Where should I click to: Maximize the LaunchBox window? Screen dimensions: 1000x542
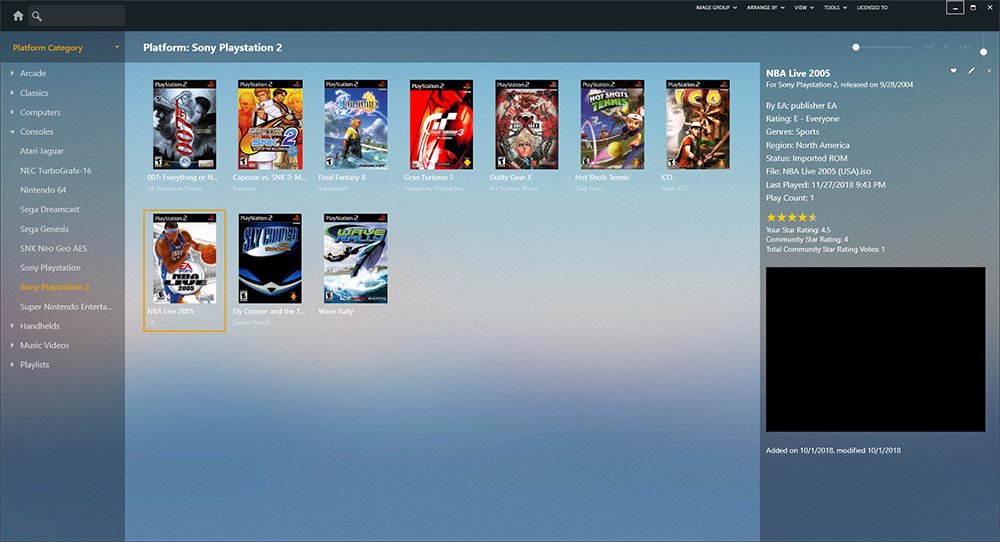[973, 8]
